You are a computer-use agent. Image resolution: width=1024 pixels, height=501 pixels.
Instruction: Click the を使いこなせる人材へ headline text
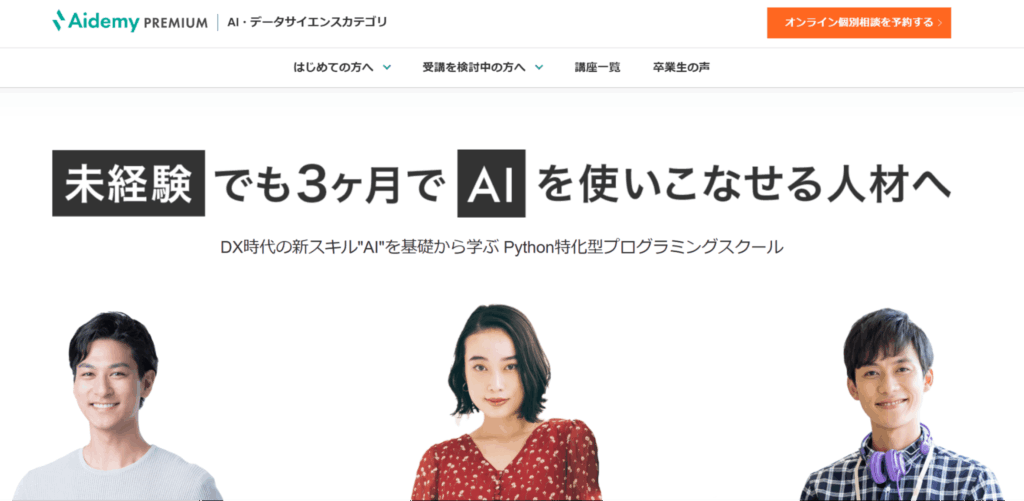pos(744,185)
